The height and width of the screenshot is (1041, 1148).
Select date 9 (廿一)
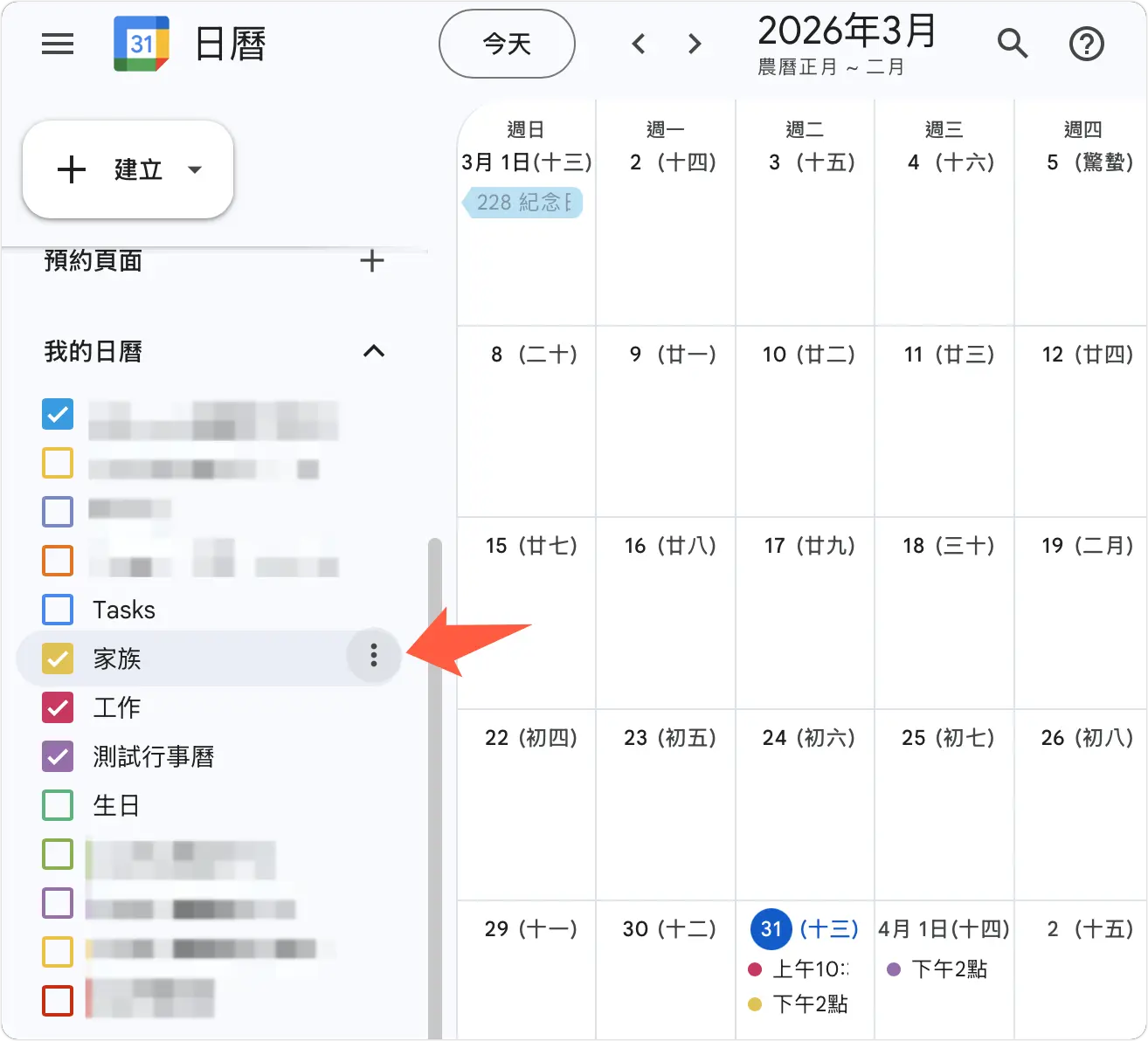pos(673,355)
